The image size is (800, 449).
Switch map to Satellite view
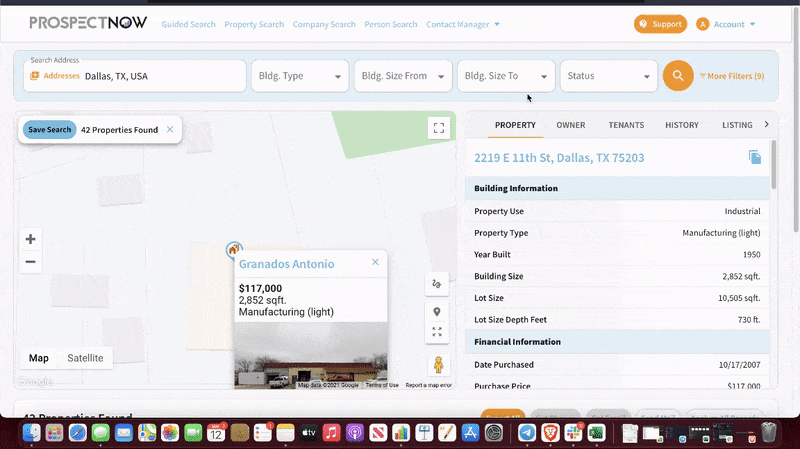[x=85, y=358]
